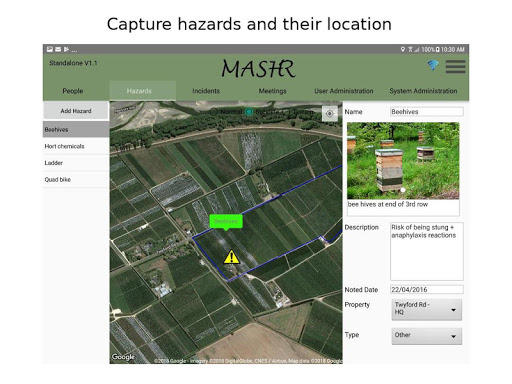Viewport: 512px width, 384px height.
Task: Center map on my location
Action: pyautogui.click(x=329, y=113)
